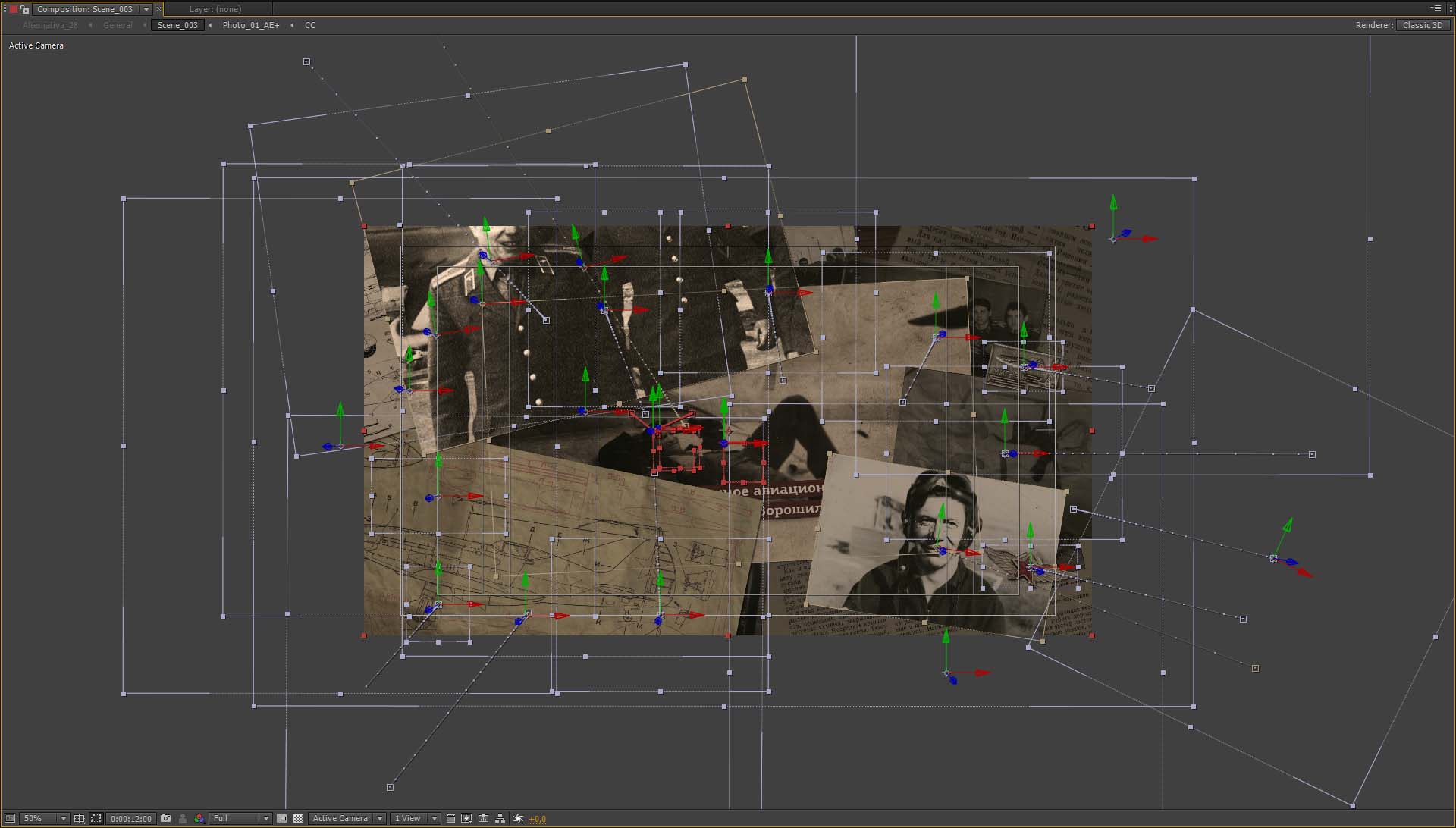
Task: Click the current time 0:00:12:00 field
Action: coord(130,819)
